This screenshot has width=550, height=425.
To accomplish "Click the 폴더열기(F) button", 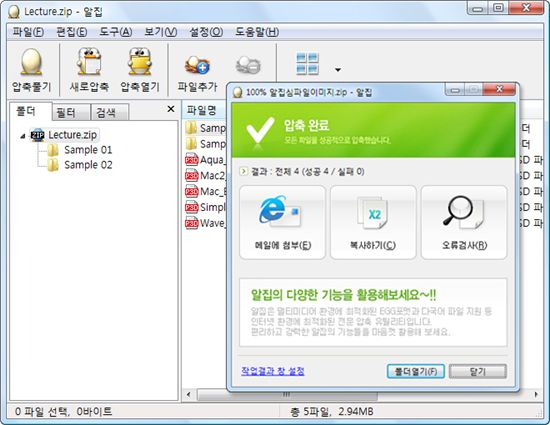I will 416,371.
